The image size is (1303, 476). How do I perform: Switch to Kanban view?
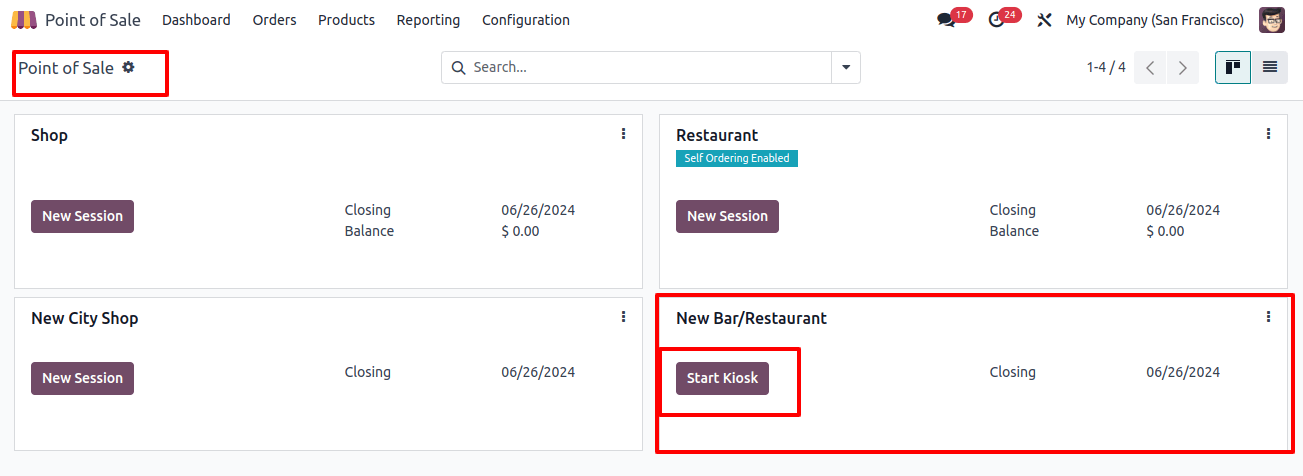(x=1233, y=67)
